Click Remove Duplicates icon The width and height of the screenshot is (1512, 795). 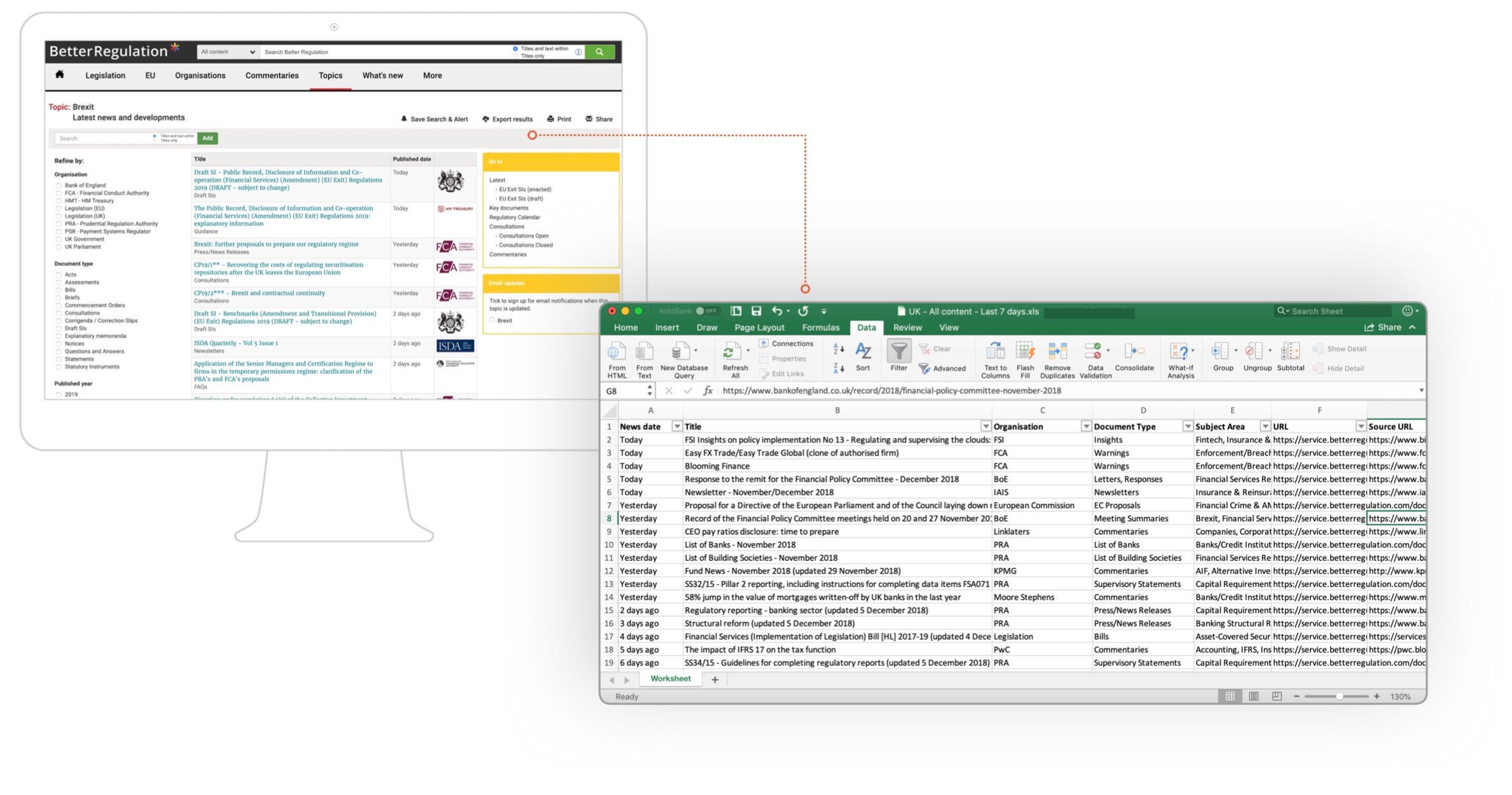point(1057,352)
